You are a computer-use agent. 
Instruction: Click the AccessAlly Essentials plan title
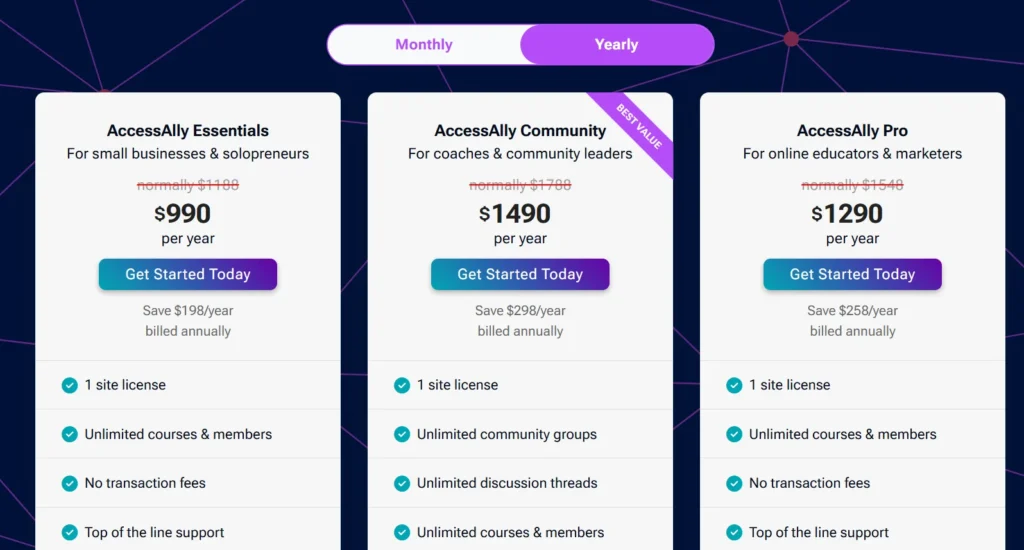point(188,131)
